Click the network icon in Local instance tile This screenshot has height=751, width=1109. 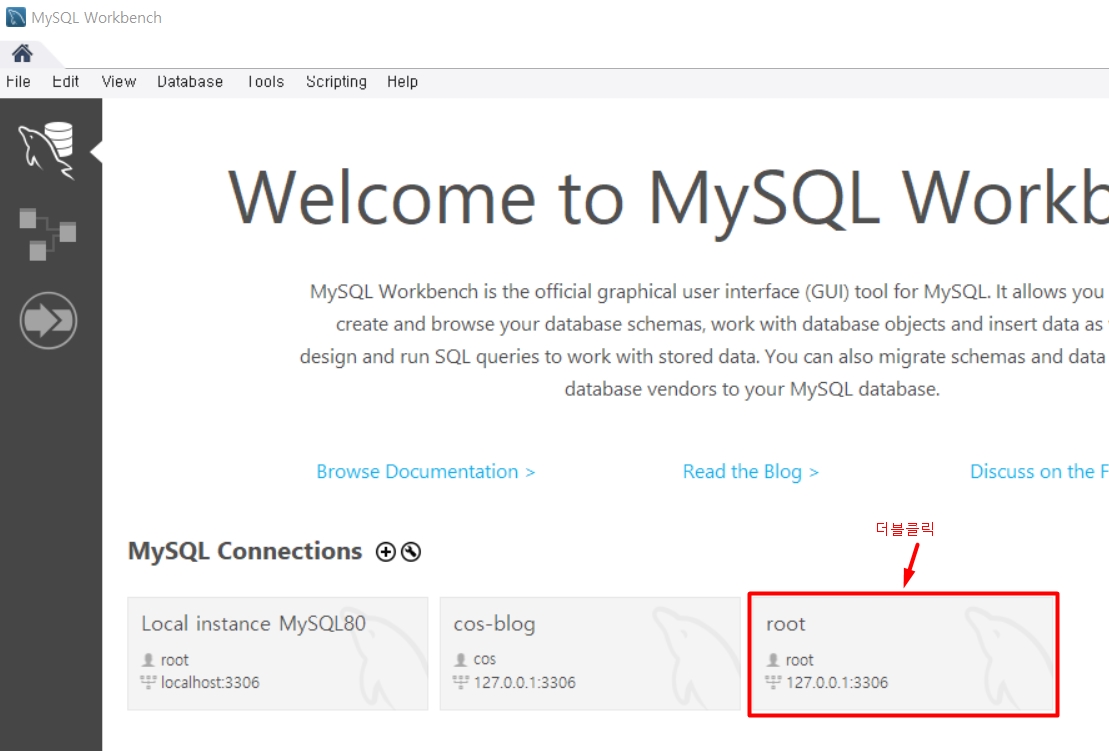pos(148,682)
